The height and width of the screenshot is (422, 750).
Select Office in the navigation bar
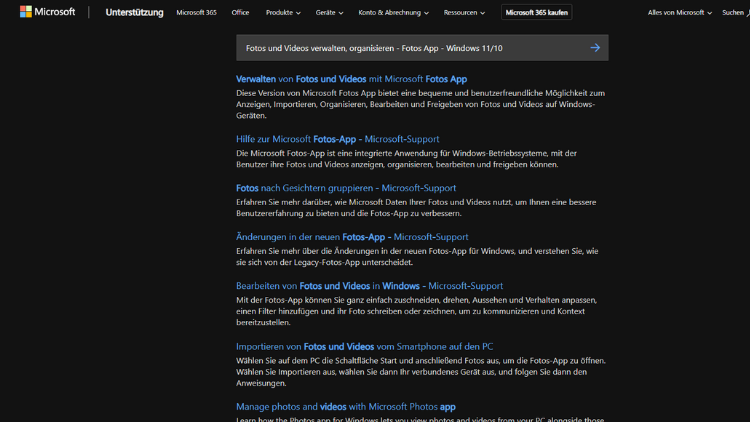[x=240, y=13]
